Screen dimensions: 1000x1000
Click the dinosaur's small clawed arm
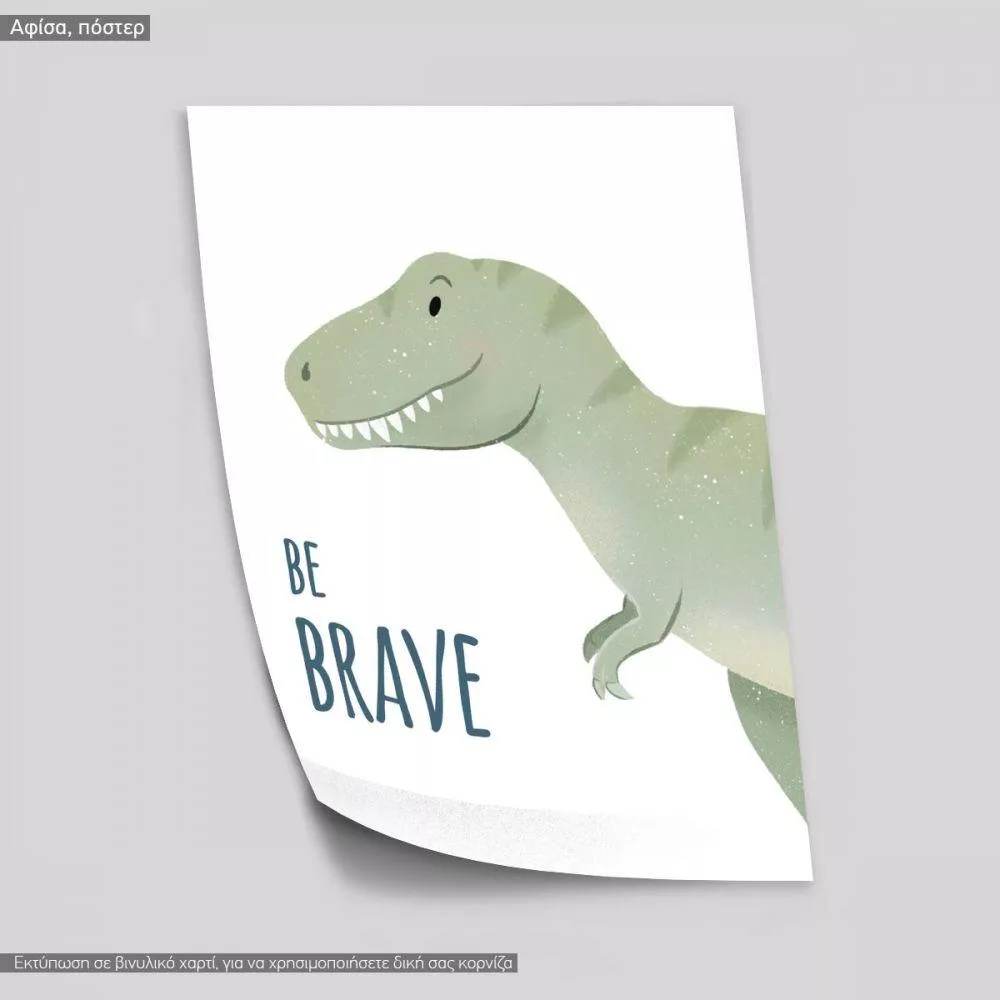tap(620, 645)
